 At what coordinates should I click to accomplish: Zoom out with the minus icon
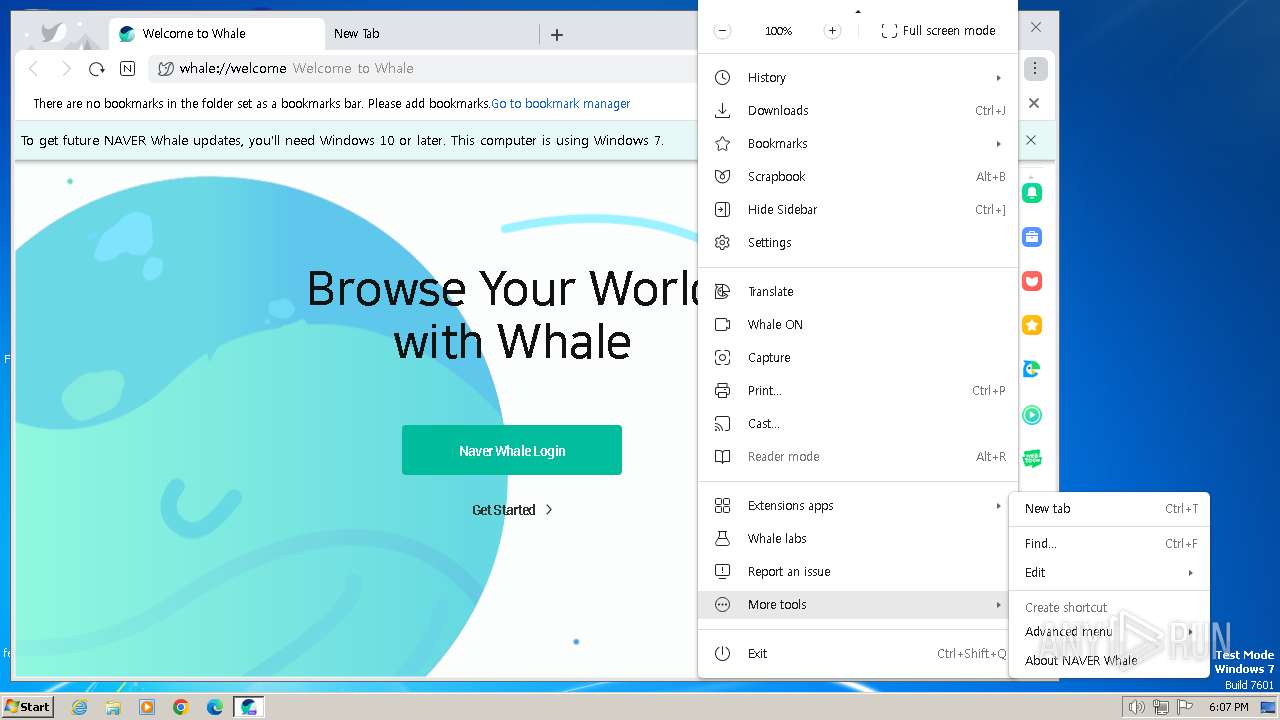(722, 31)
